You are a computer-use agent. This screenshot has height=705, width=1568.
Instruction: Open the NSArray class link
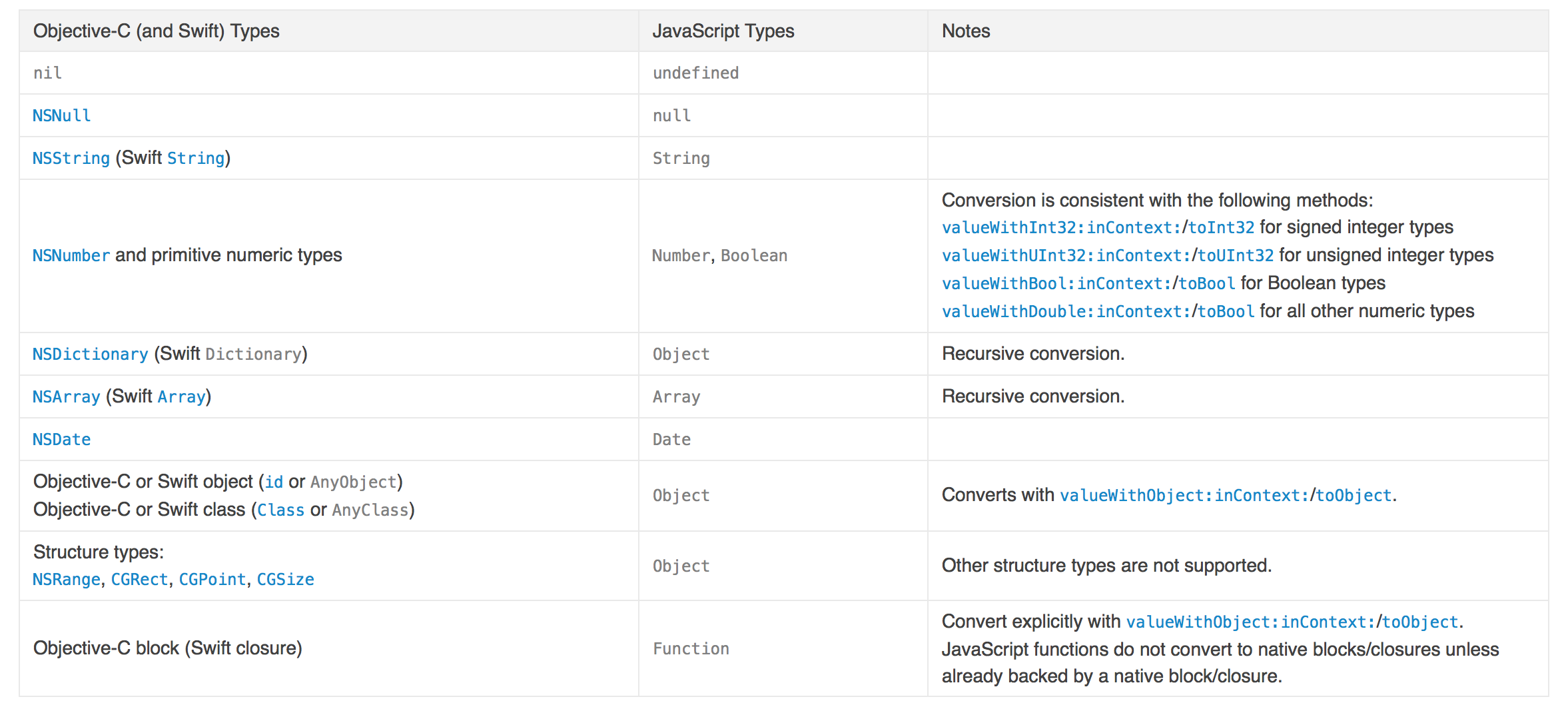[66, 396]
